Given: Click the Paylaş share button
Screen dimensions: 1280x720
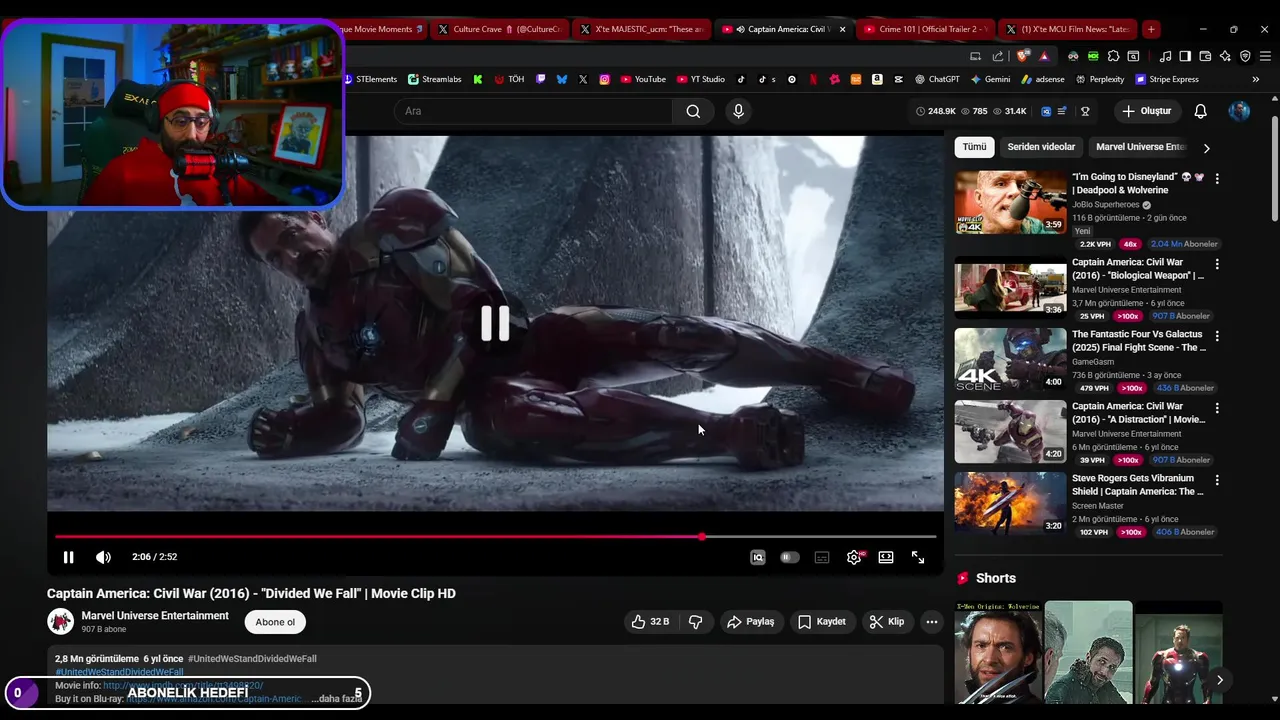Looking at the screenshot, I should (x=751, y=622).
